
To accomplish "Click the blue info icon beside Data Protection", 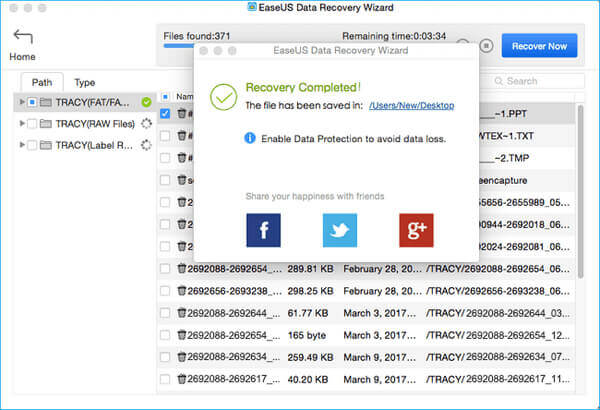I will (250, 138).
